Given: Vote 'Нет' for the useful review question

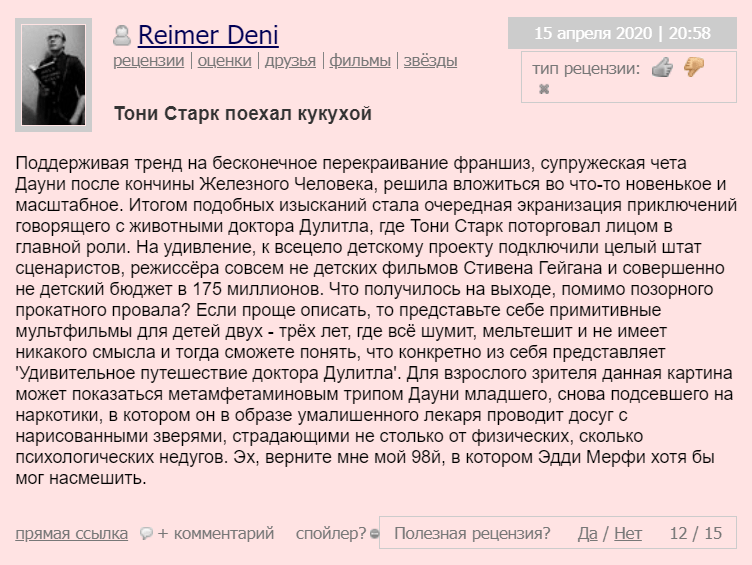Looking at the screenshot, I should [x=628, y=533].
